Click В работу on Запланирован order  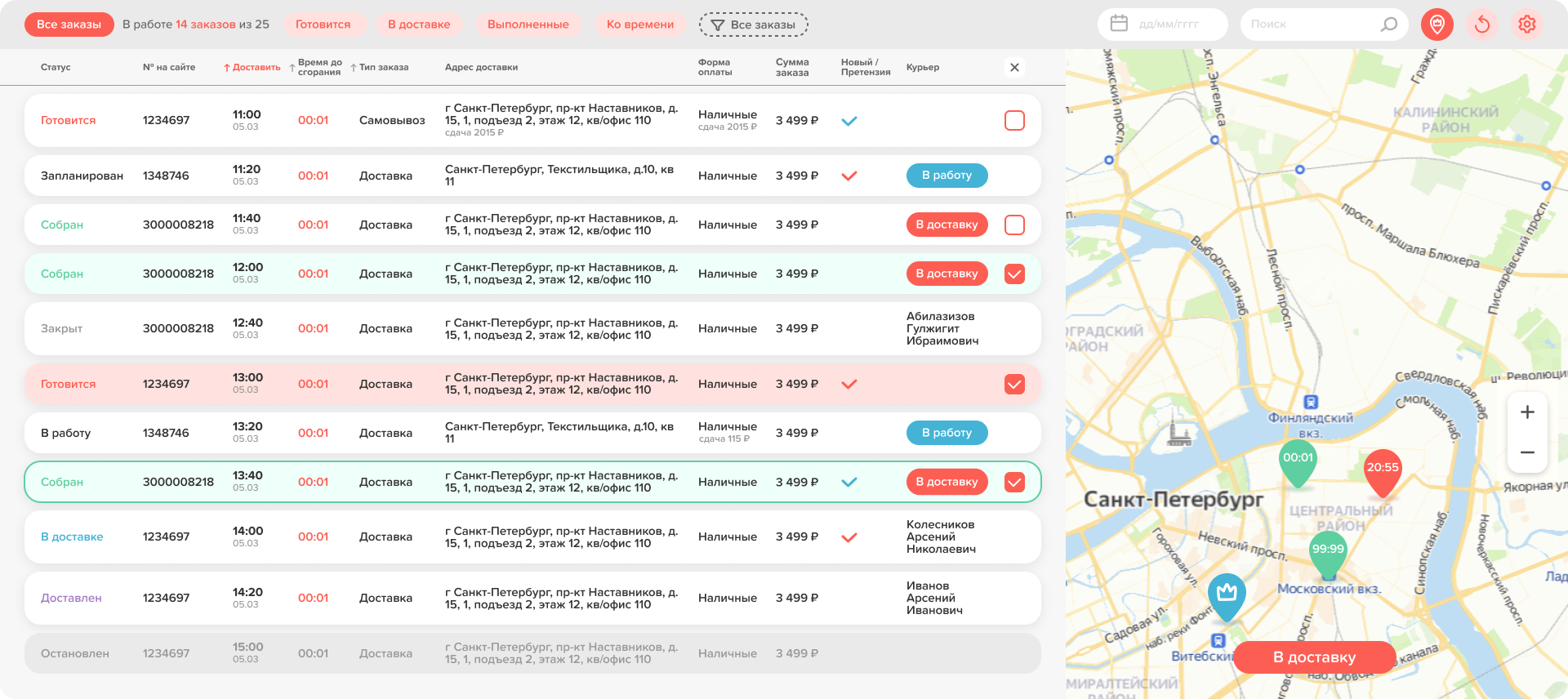[x=947, y=176]
